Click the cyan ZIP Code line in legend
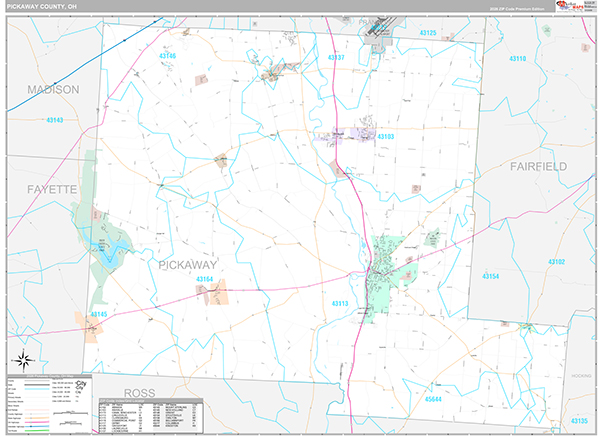Image resolution: width=600 pixels, height=436 pixels. tap(38, 389)
